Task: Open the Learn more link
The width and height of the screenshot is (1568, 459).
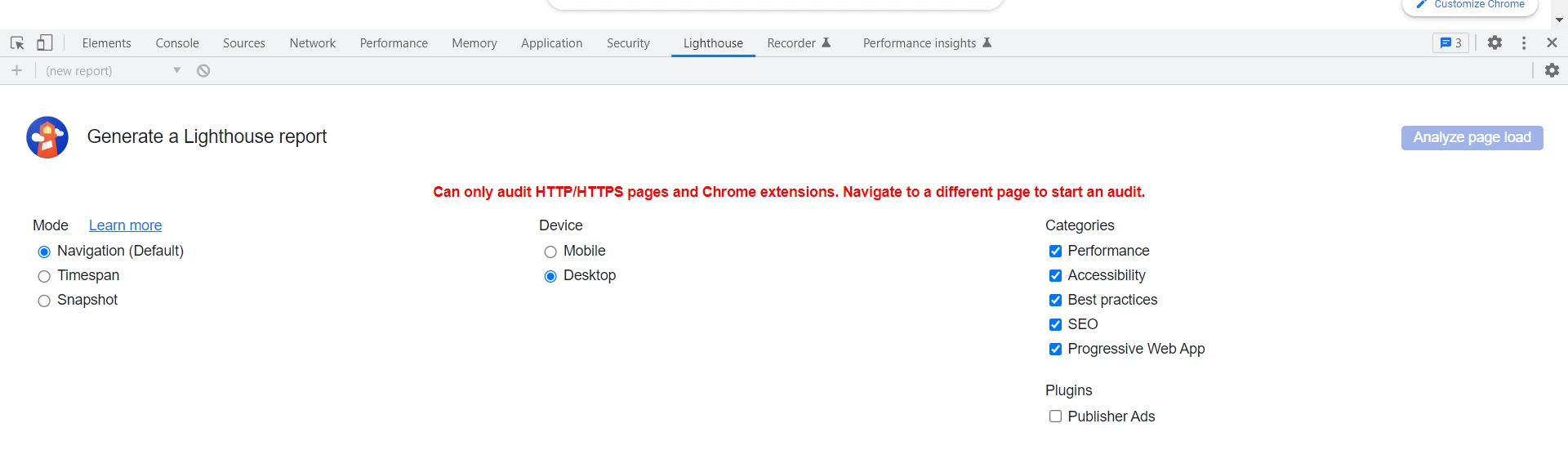Action: pyautogui.click(x=125, y=225)
